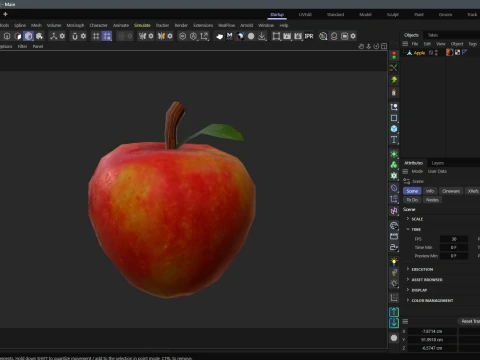Switch to the Layers tab
Image resolution: width=480 pixels, height=360 pixels.
[x=438, y=163]
